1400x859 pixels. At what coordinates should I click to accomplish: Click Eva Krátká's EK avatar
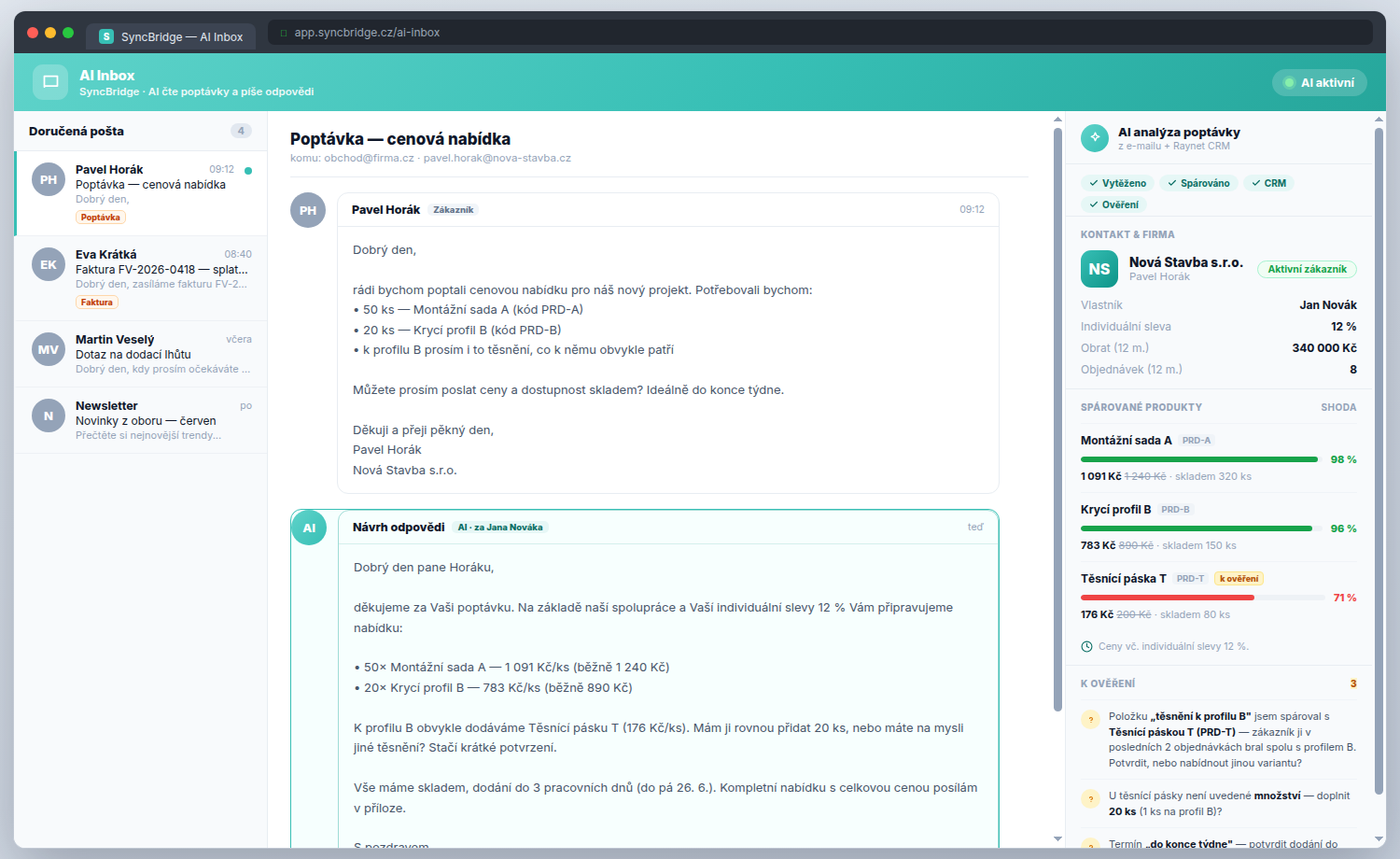(x=49, y=264)
